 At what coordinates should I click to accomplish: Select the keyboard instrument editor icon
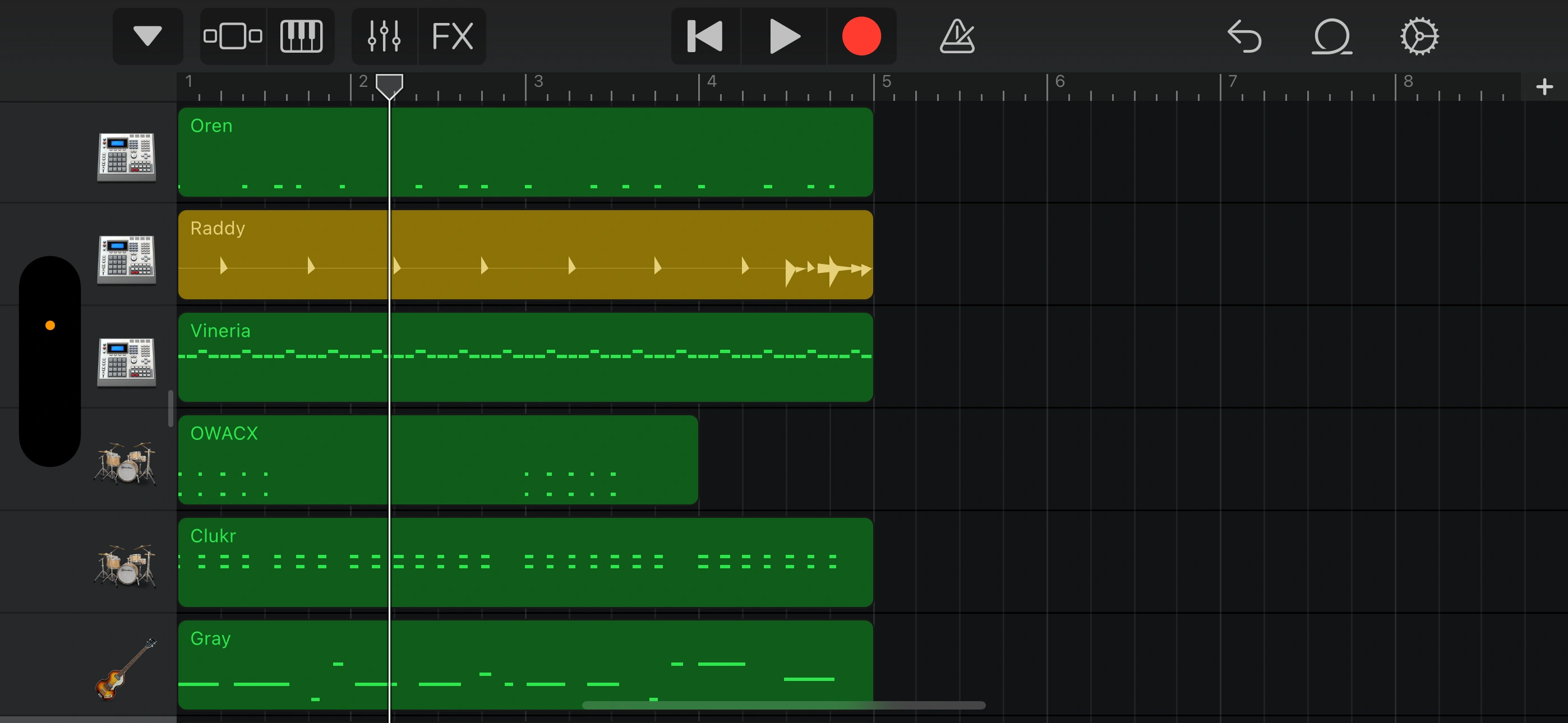click(301, 36)
